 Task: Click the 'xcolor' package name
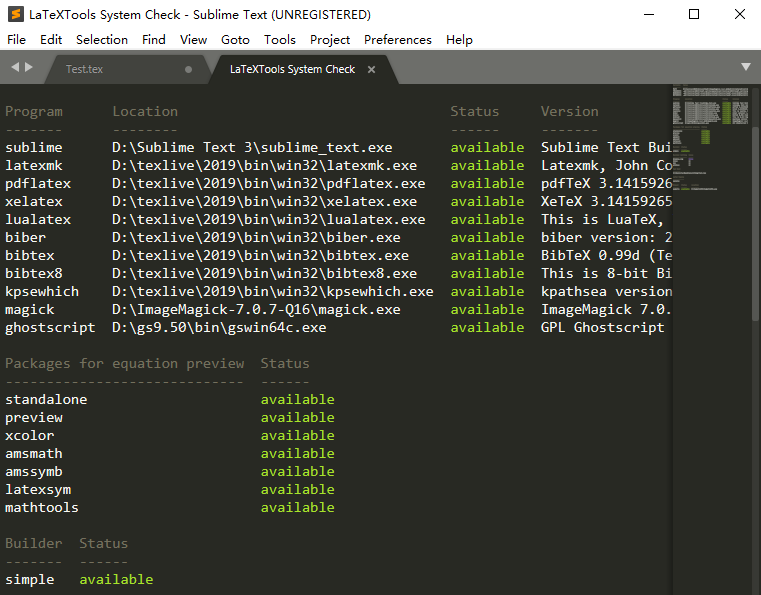click(x=30, y=435)
